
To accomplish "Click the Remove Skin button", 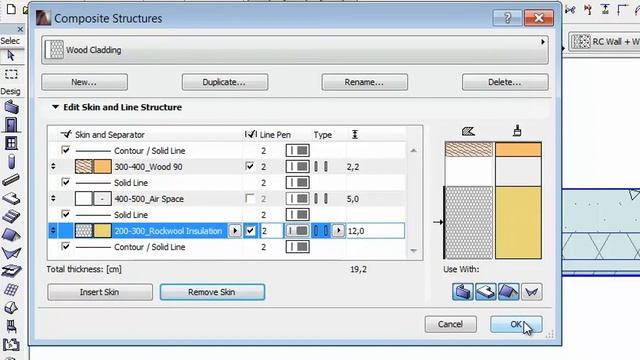I will click(212, 292).
